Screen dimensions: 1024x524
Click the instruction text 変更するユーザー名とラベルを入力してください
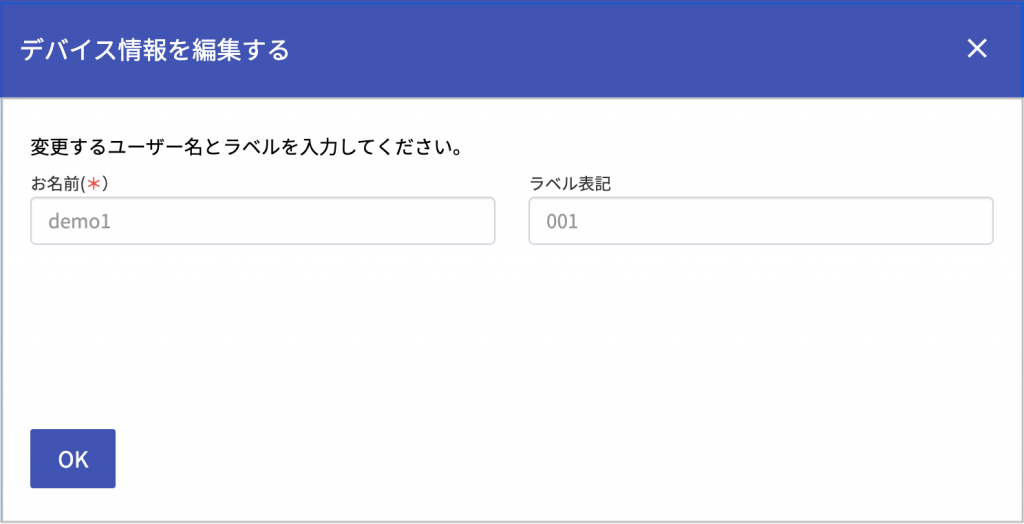[x=247, y=148]
